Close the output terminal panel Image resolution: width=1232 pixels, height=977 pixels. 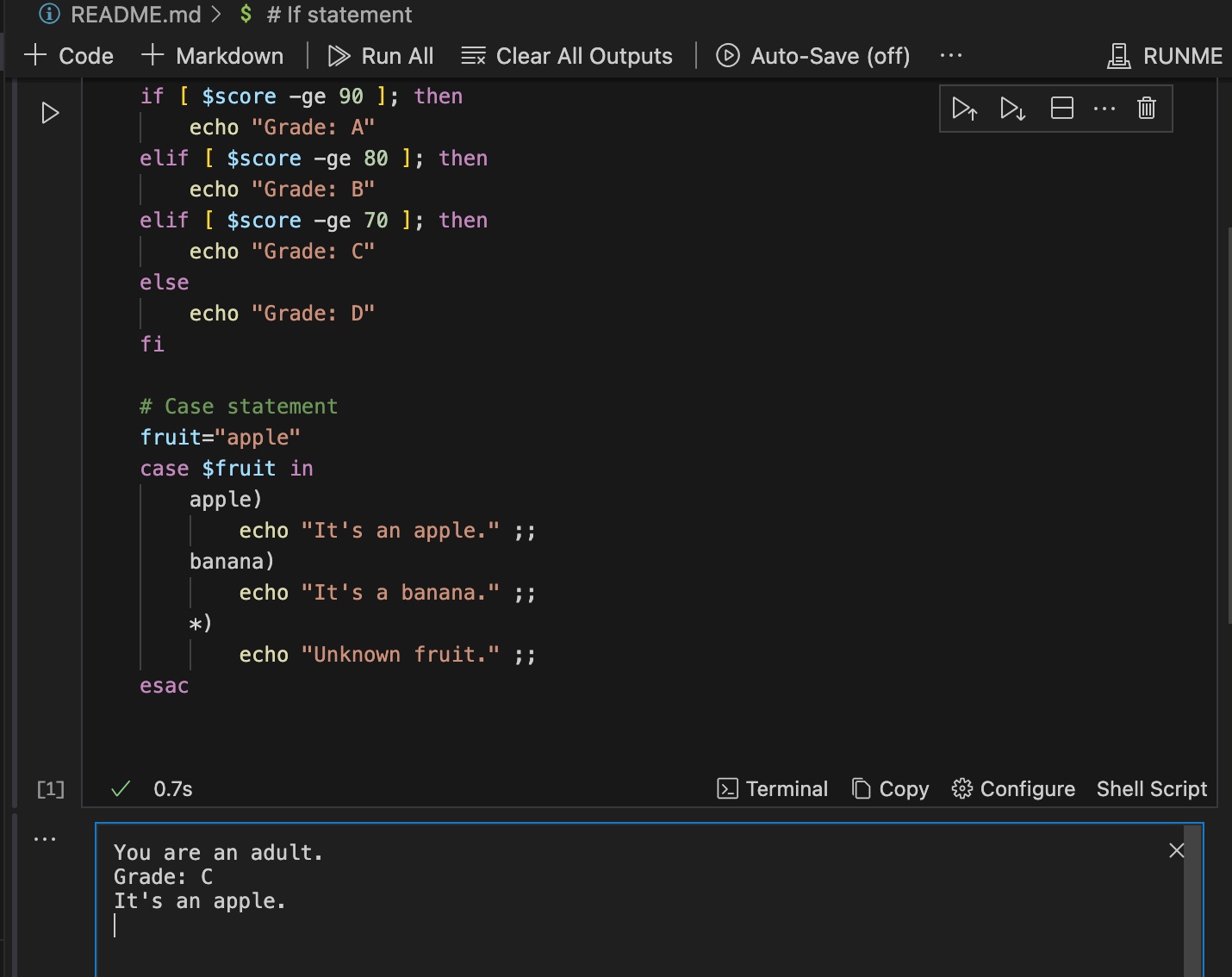click(1176, 850)
